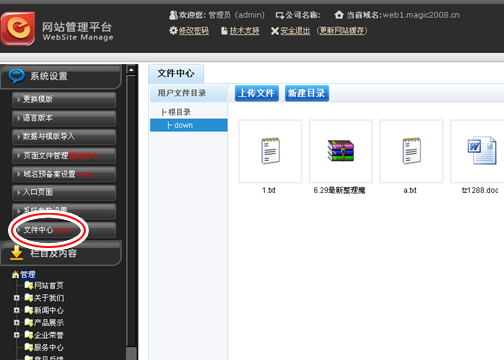
Task: Click the gear icon beside 修改密码
Action: 173,31
